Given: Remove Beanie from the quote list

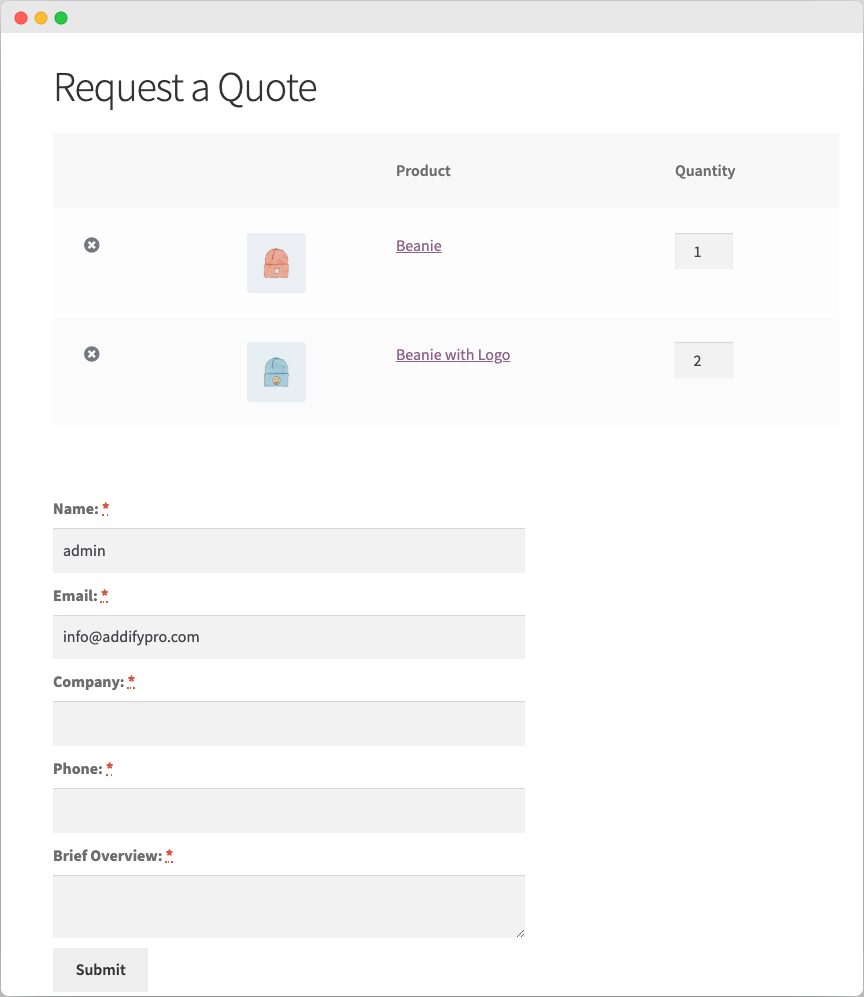Looking at the screenshot, I should pos(91,244).
